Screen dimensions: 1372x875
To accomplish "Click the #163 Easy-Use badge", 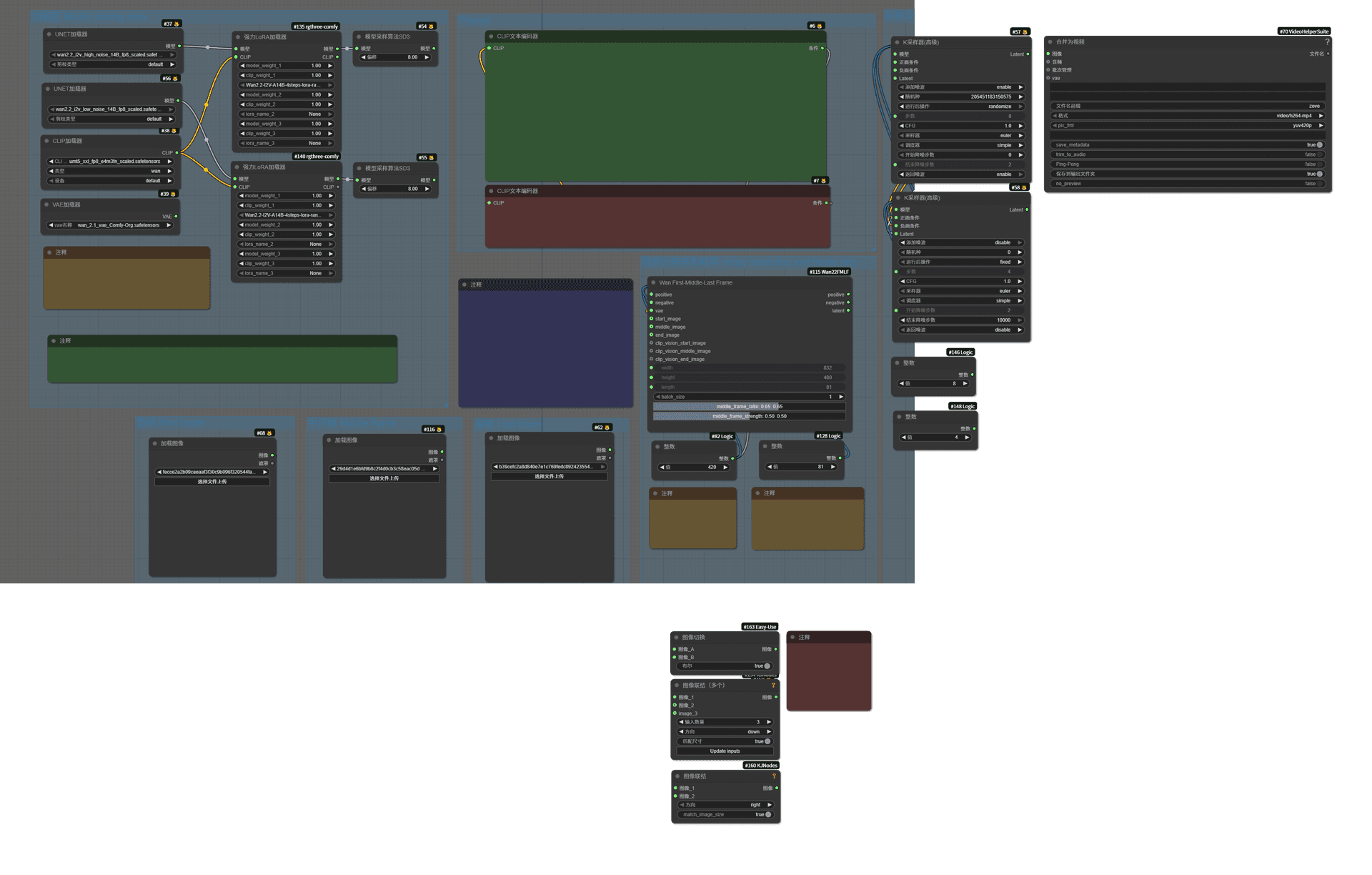I will 760,627.
